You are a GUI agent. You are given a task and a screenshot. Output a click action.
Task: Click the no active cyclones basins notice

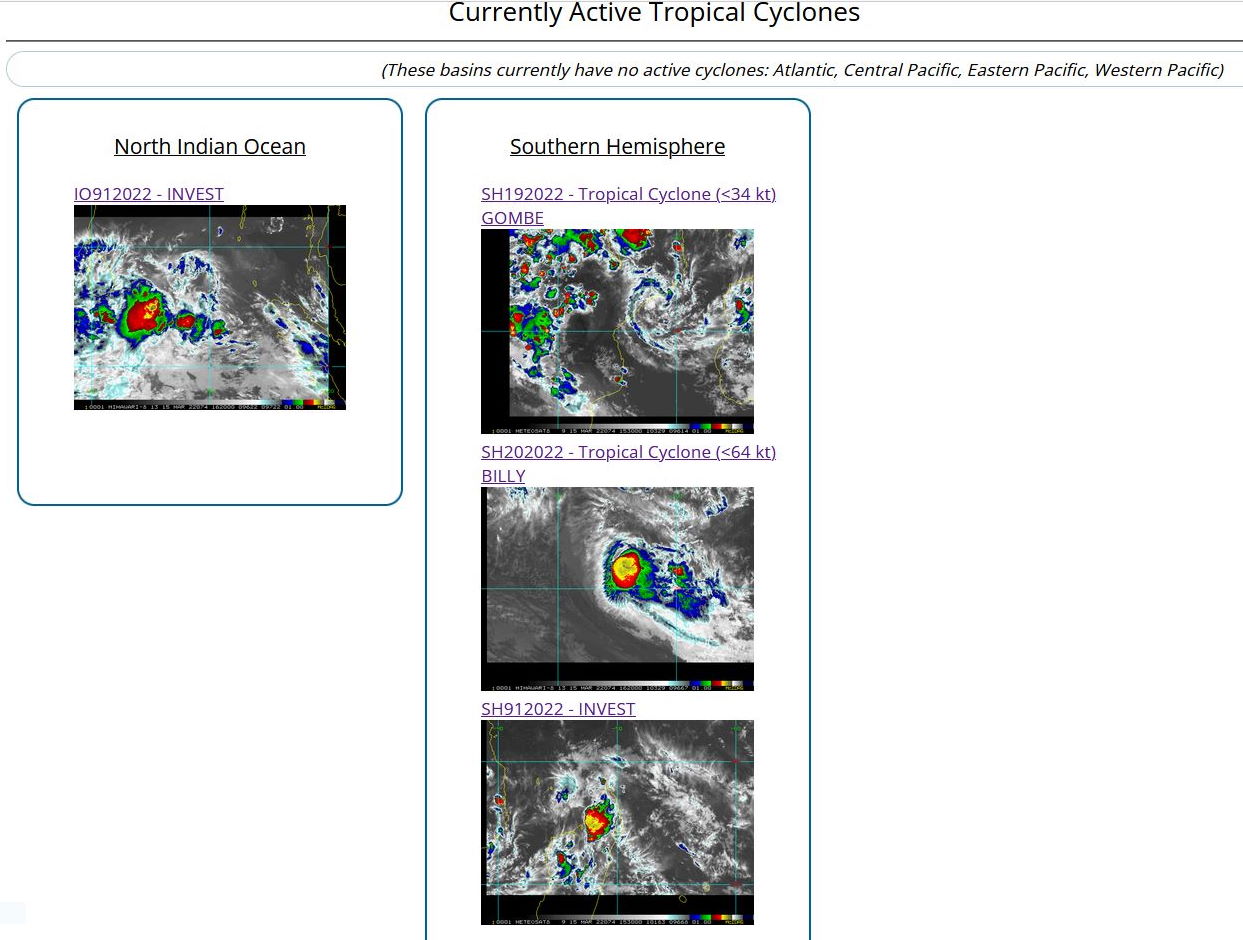pos(802,70)
